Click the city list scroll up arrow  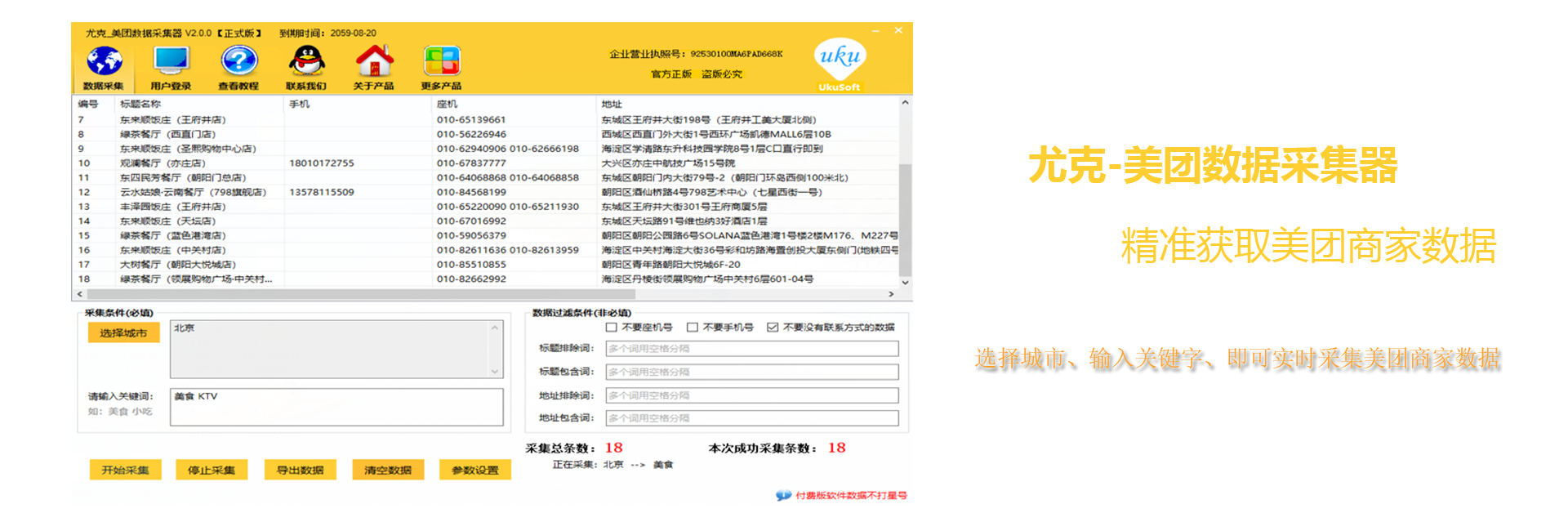[x=495, y=328]
